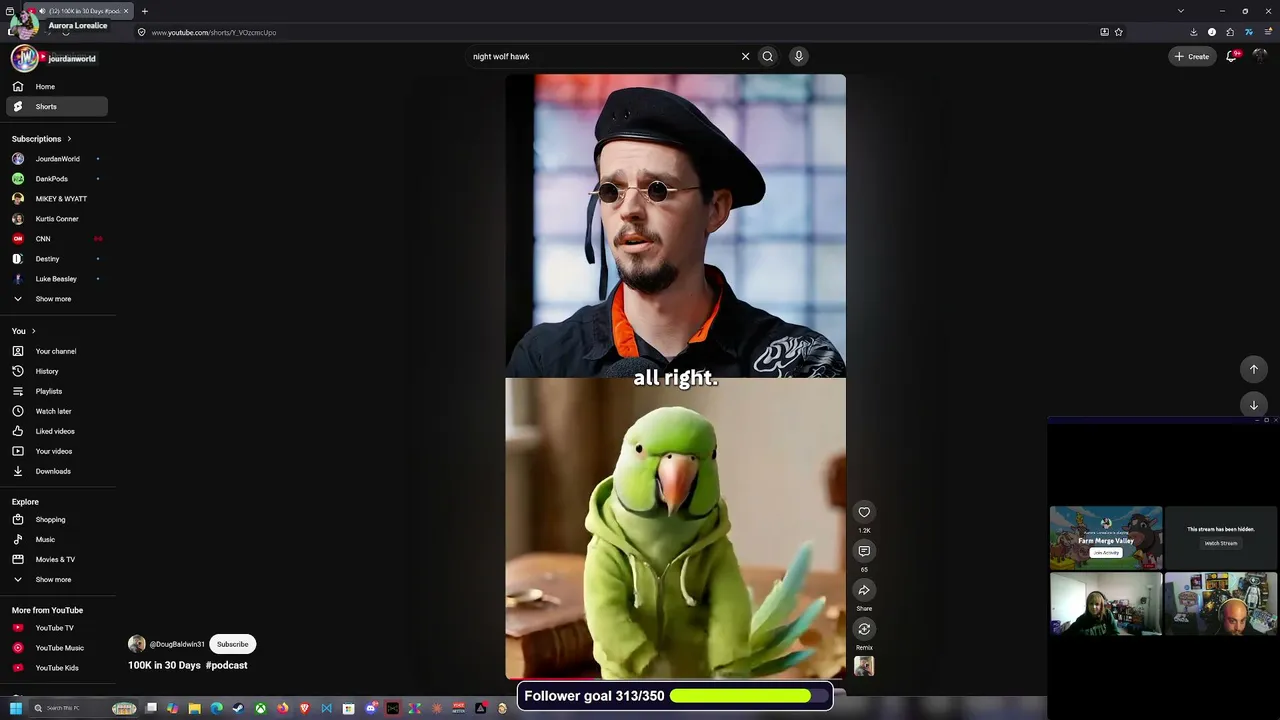Open Liked videos list
This screenshot has height=720, width=1280.
point(57,431)
